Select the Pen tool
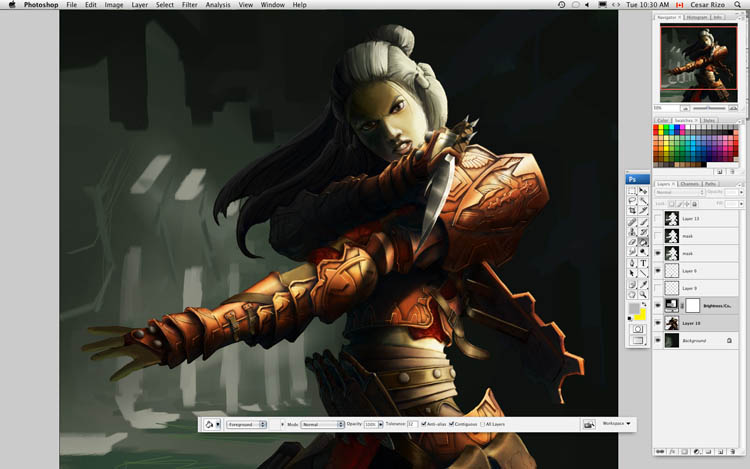Screen dimensions: 750x469 tap(632, 263)
